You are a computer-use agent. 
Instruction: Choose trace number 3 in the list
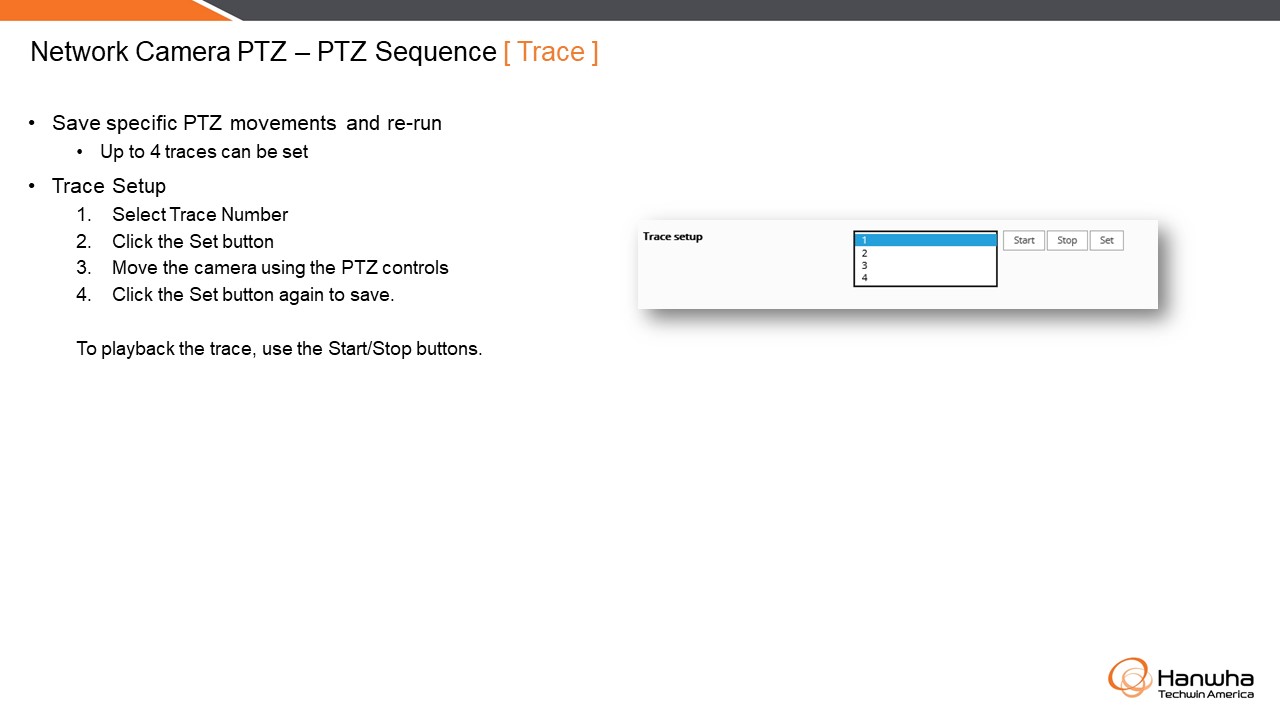pyautogui.click(x=925, y=265)
